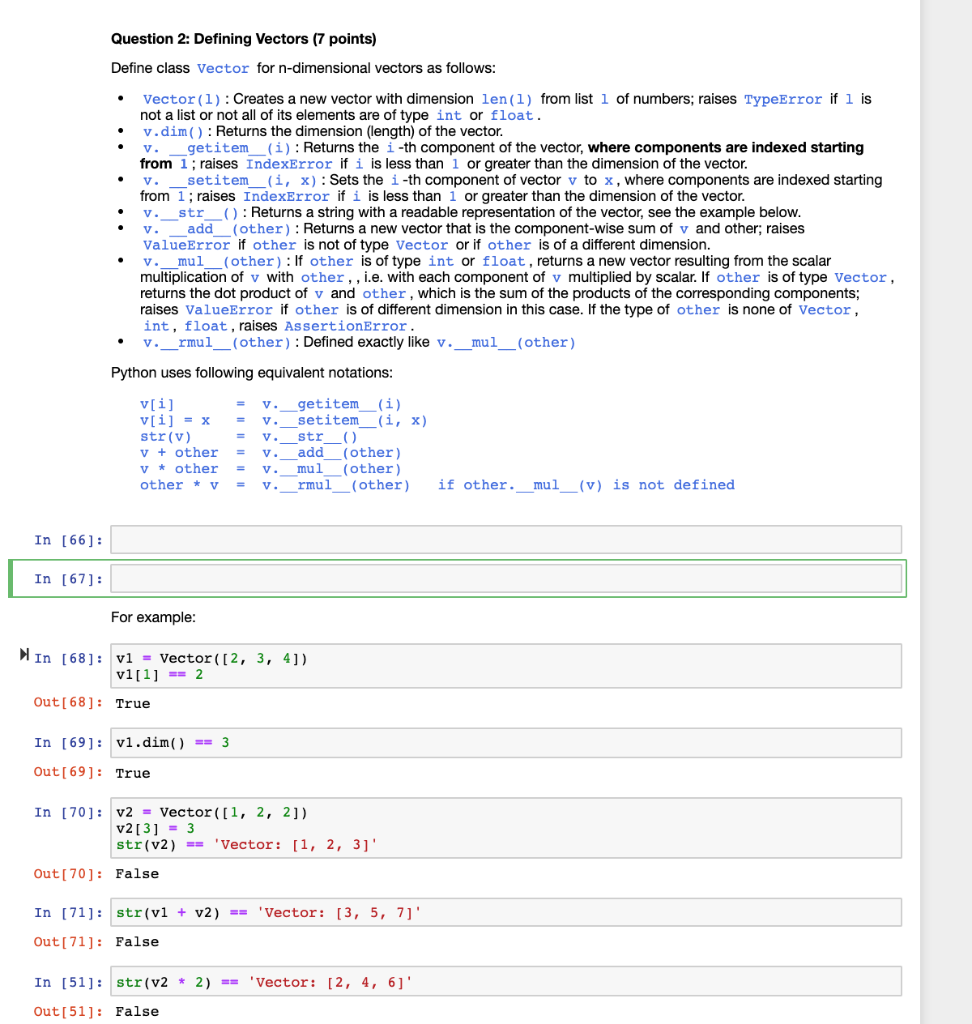Image resolution: width=972 pixels, height=1024 pixels.
Task: Click the gray scrollbar area on the right
Action: 947,500
